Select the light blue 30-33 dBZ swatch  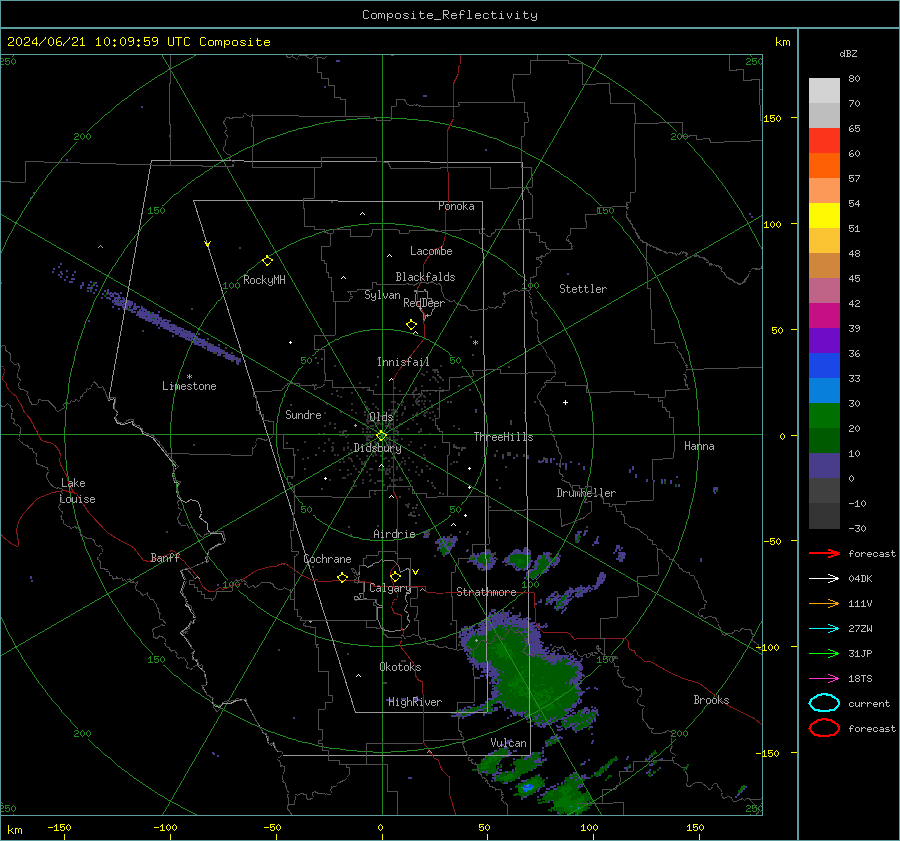tap(824, 390)
